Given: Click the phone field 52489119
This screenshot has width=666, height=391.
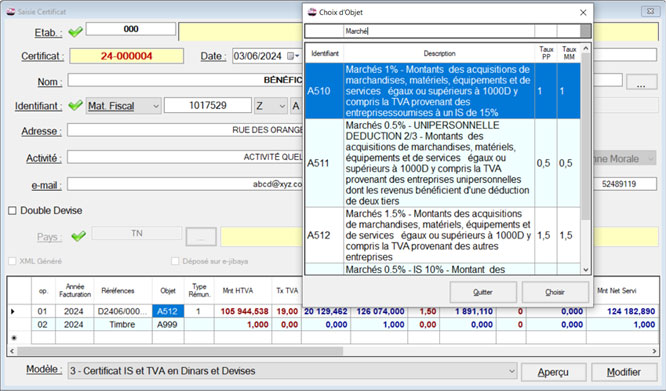Looking at the screenshot, I should (x=624, y=184).
